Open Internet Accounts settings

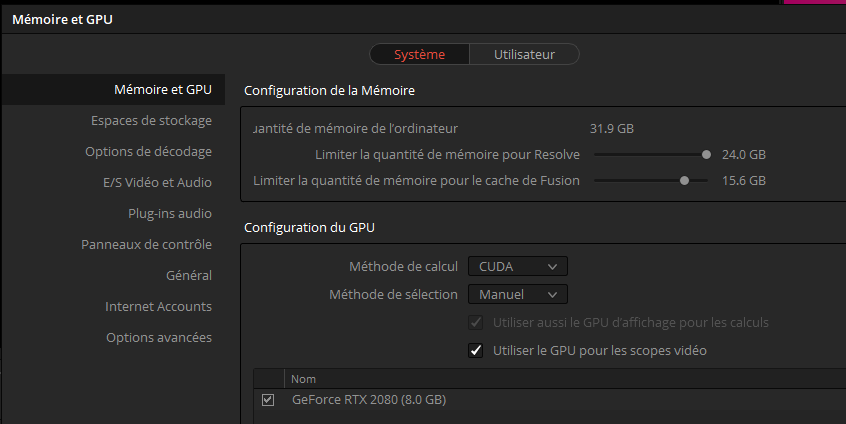(x=158, y=306)
